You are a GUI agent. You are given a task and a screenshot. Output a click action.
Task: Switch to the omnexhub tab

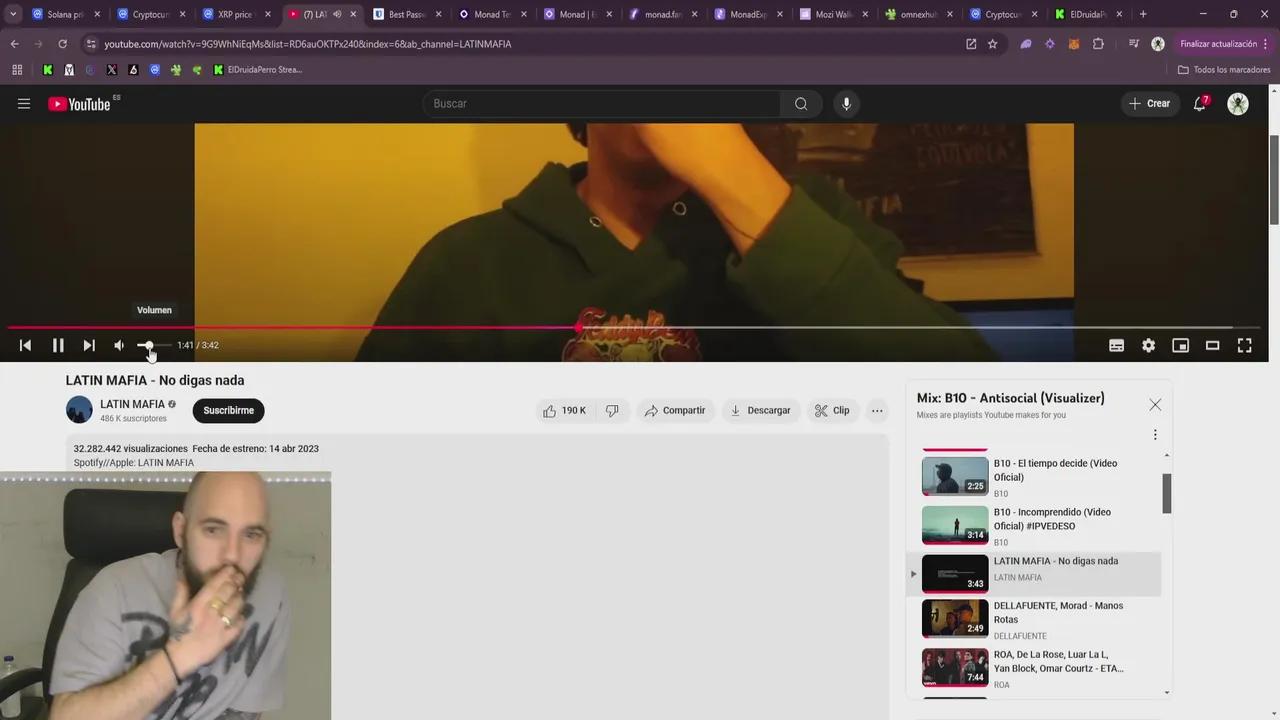pos(918,14)
